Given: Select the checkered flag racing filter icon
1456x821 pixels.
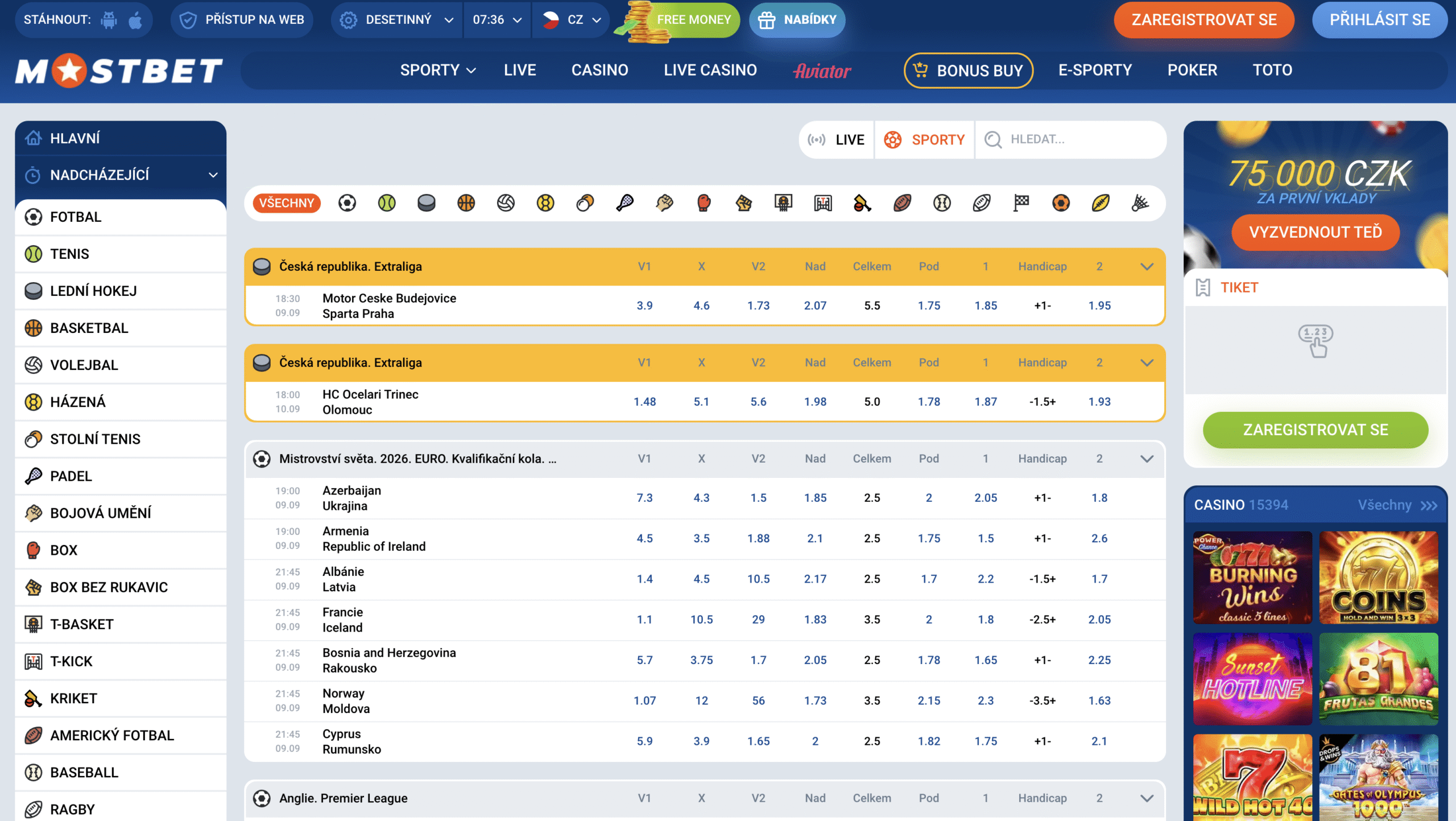Looking at the screenshot, I should pyautogui.click(x=1021, y=203).
